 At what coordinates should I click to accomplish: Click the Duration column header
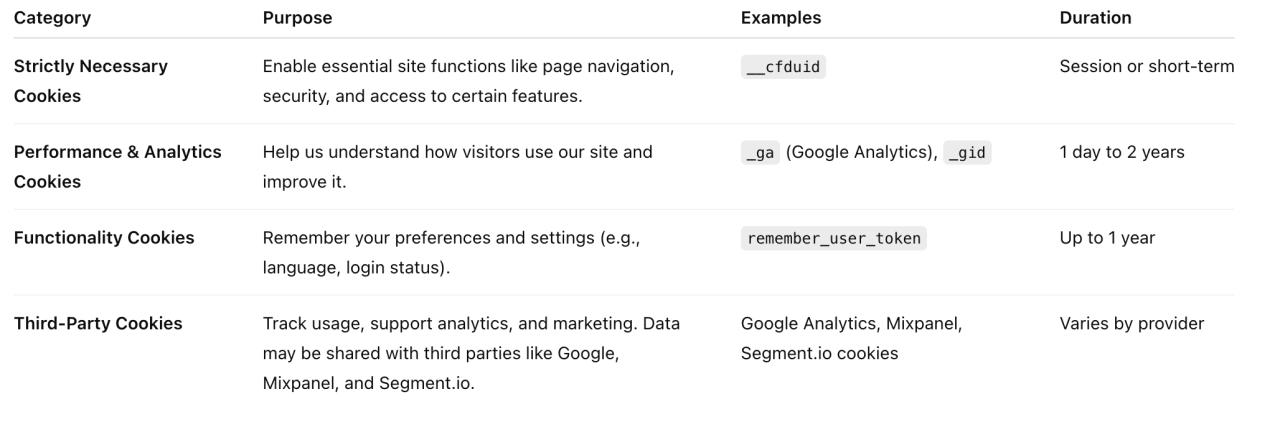tap(1095, 18)
